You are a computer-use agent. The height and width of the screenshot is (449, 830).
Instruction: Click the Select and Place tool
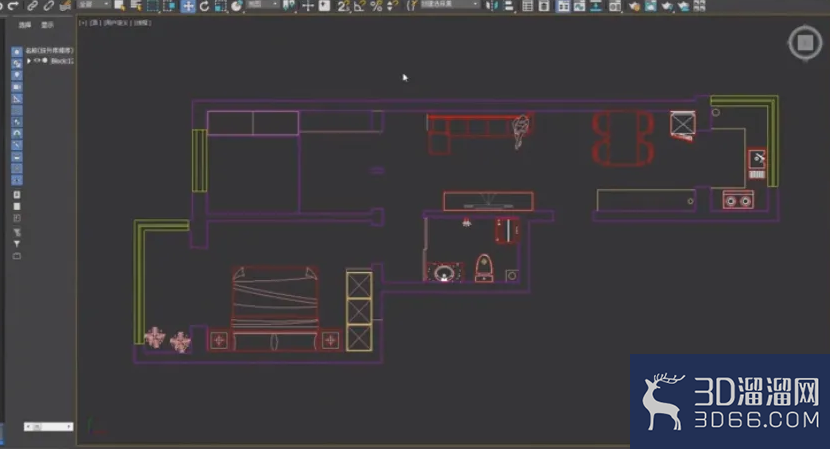pos(237,6)
